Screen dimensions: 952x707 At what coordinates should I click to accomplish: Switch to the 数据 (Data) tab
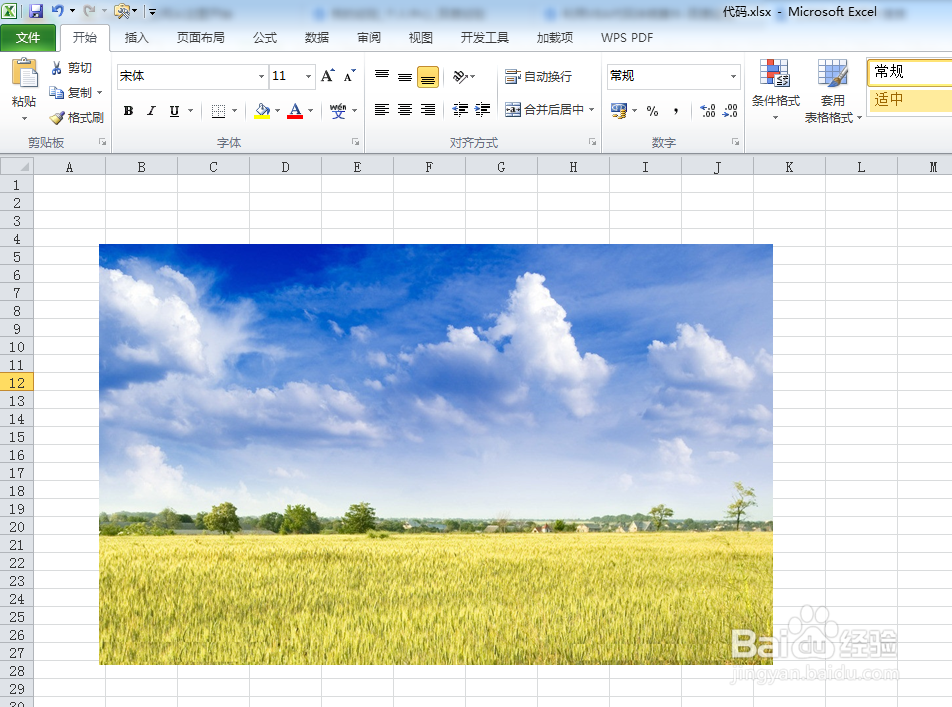pyautogui.click(x=316, y=38)
